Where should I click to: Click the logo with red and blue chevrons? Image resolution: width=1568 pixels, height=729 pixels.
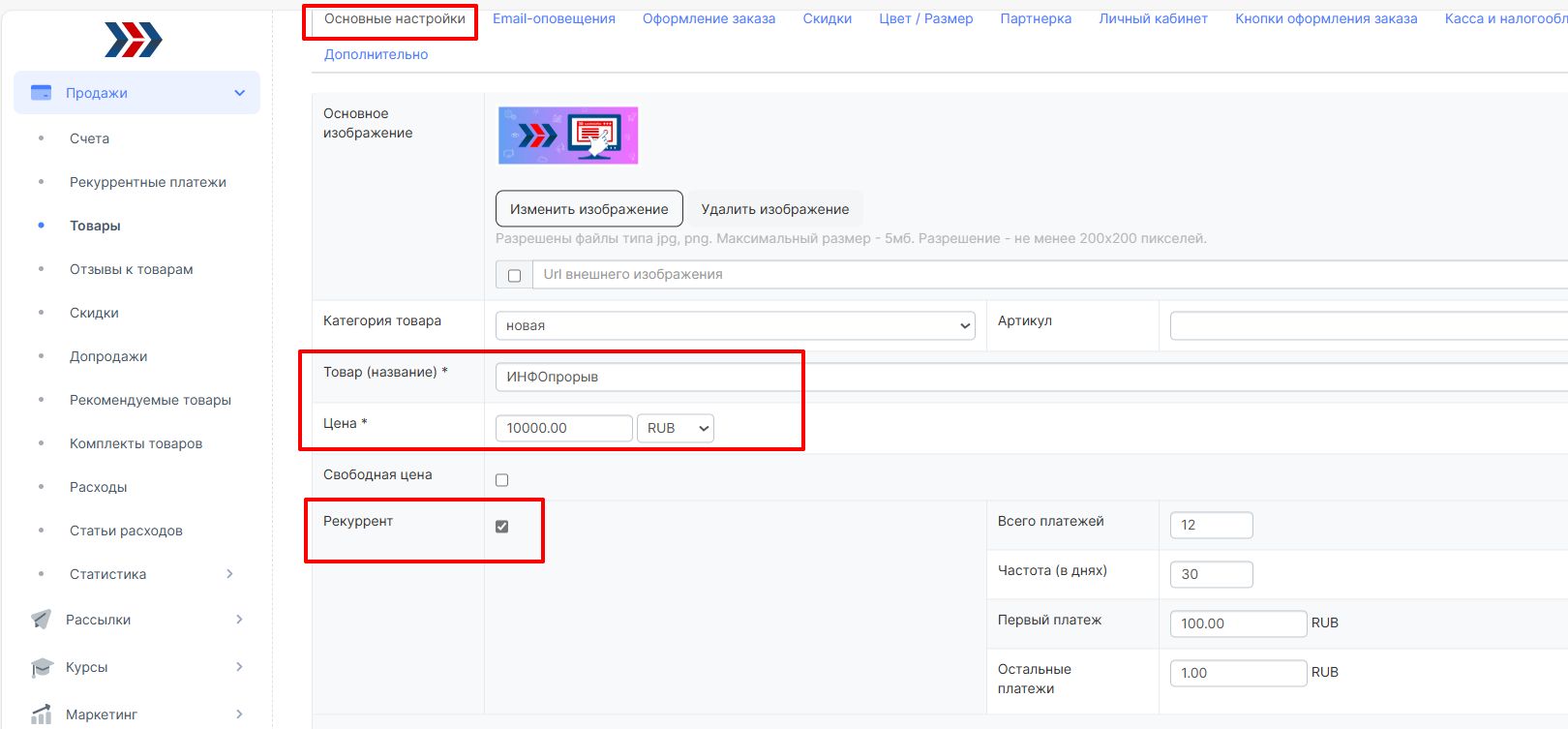pyautogui.click(x=134, y=40)
